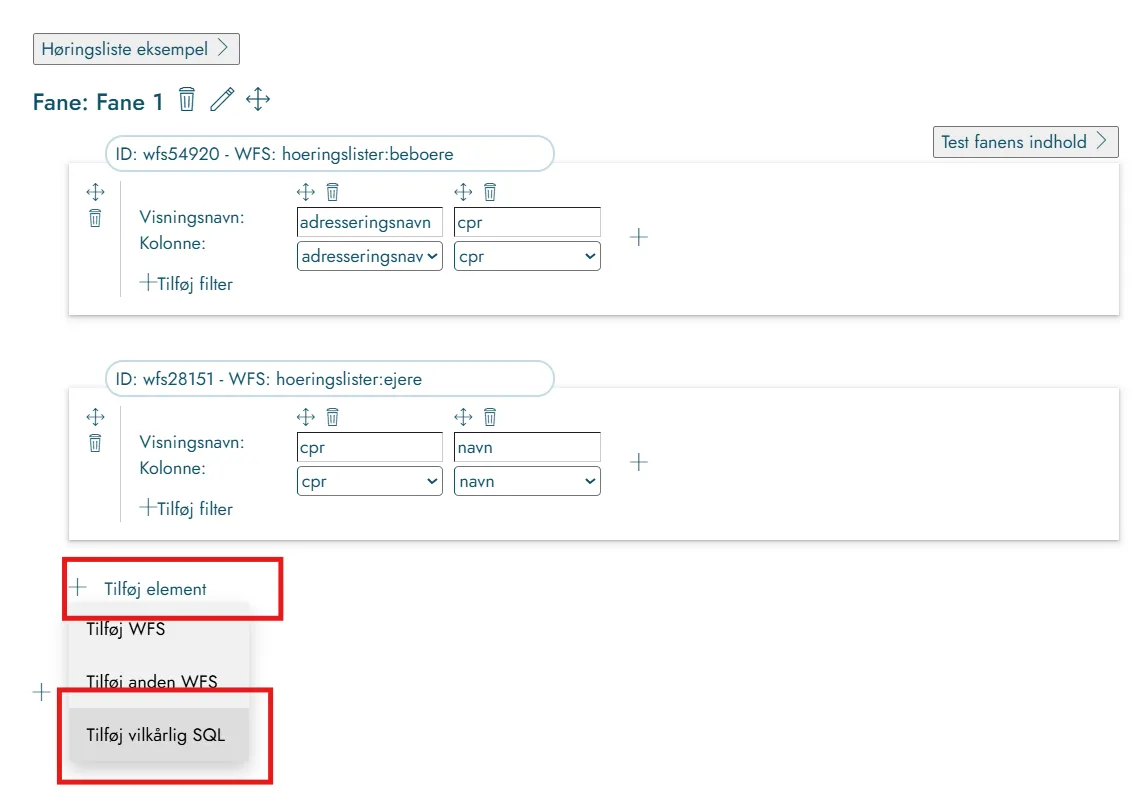Viewport: 1147px width, 808px height.
Task: Click move icon above ejere's cpr column
Action: 306,418
